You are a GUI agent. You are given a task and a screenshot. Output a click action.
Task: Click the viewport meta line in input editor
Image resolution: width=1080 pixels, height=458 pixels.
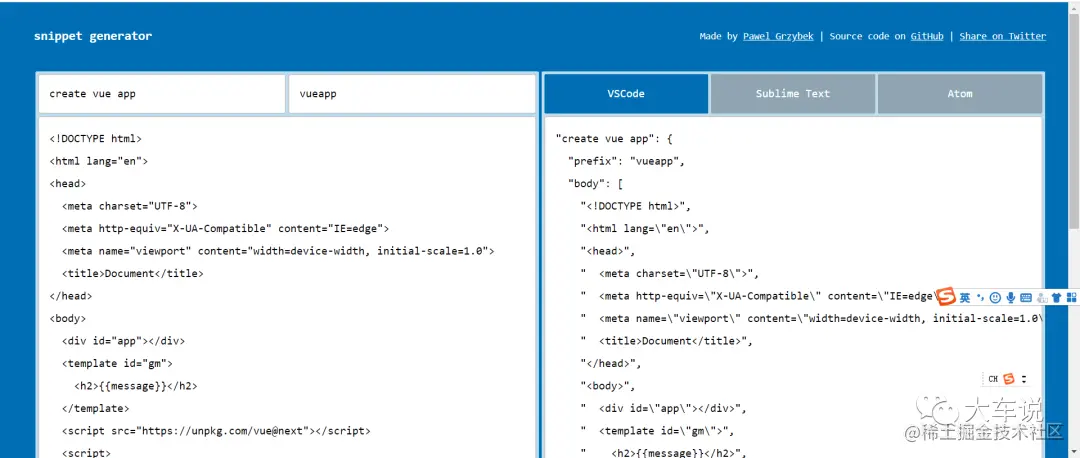(x=278, y=251)
